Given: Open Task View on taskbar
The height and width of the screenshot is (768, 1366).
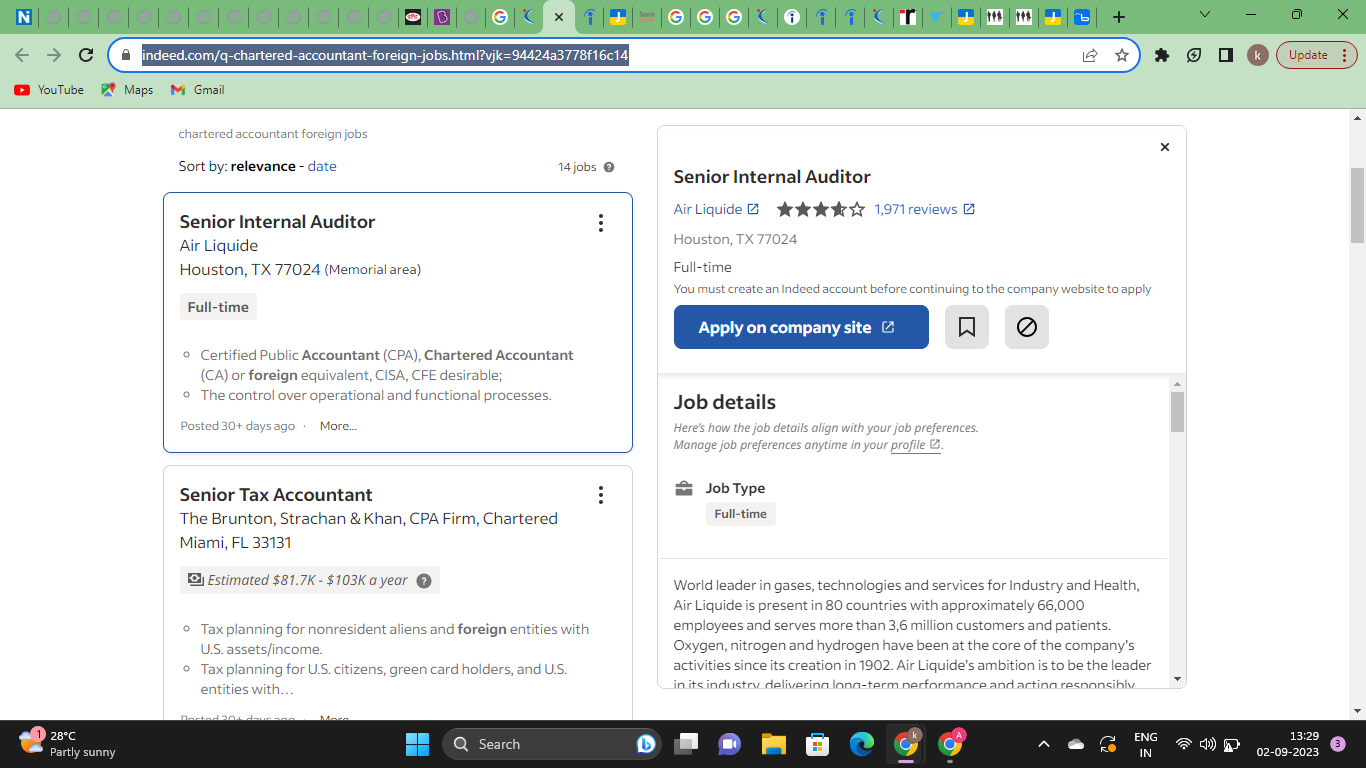Looking at the screenshot, I should [x=686, y=744].
